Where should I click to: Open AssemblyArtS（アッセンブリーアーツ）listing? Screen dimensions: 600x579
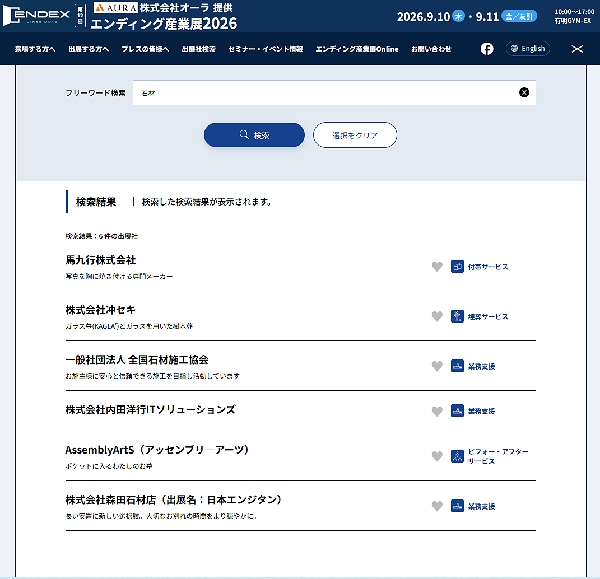(x=157, y=450)
